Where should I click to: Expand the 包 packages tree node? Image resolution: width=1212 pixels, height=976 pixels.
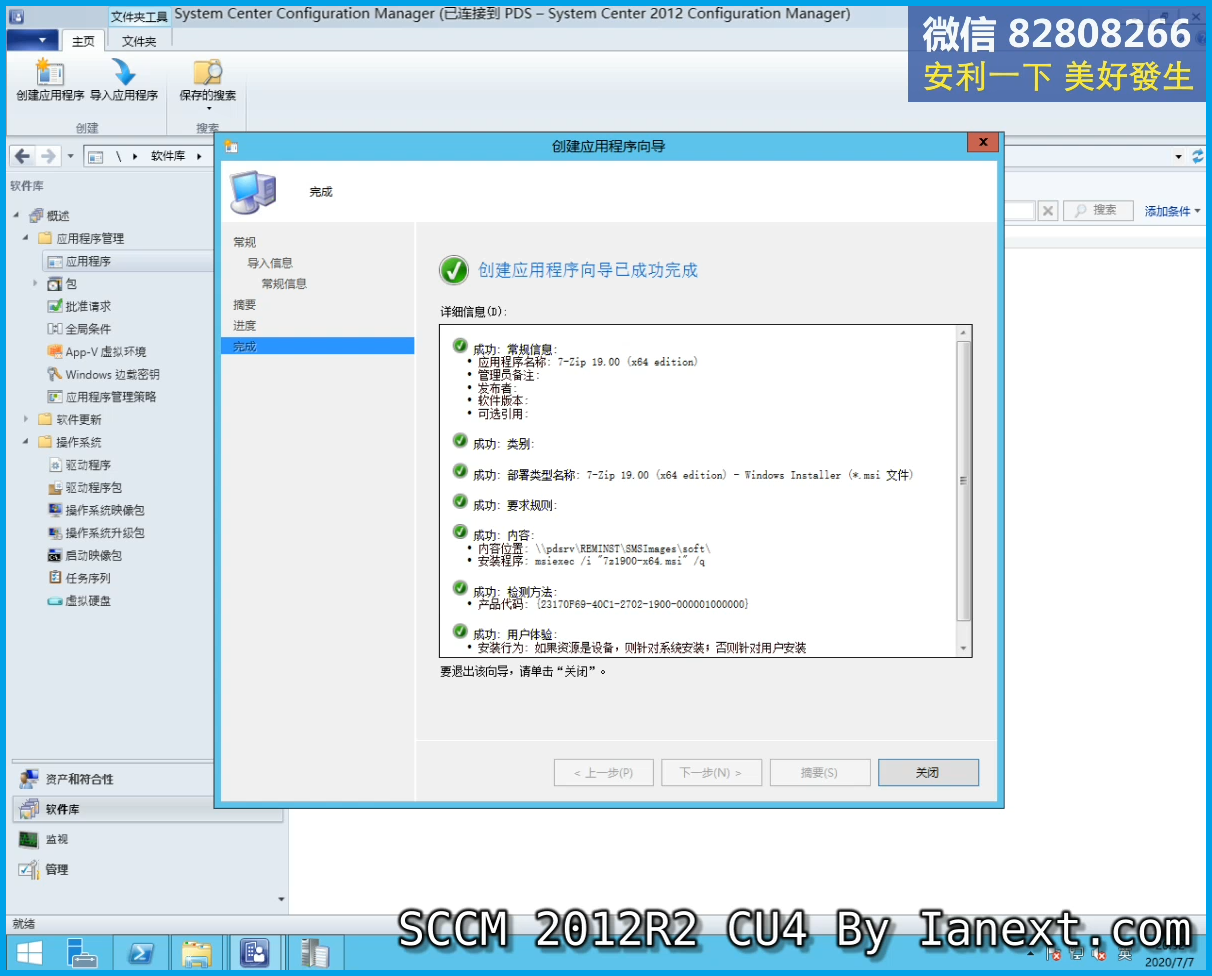tap(36, 284)
